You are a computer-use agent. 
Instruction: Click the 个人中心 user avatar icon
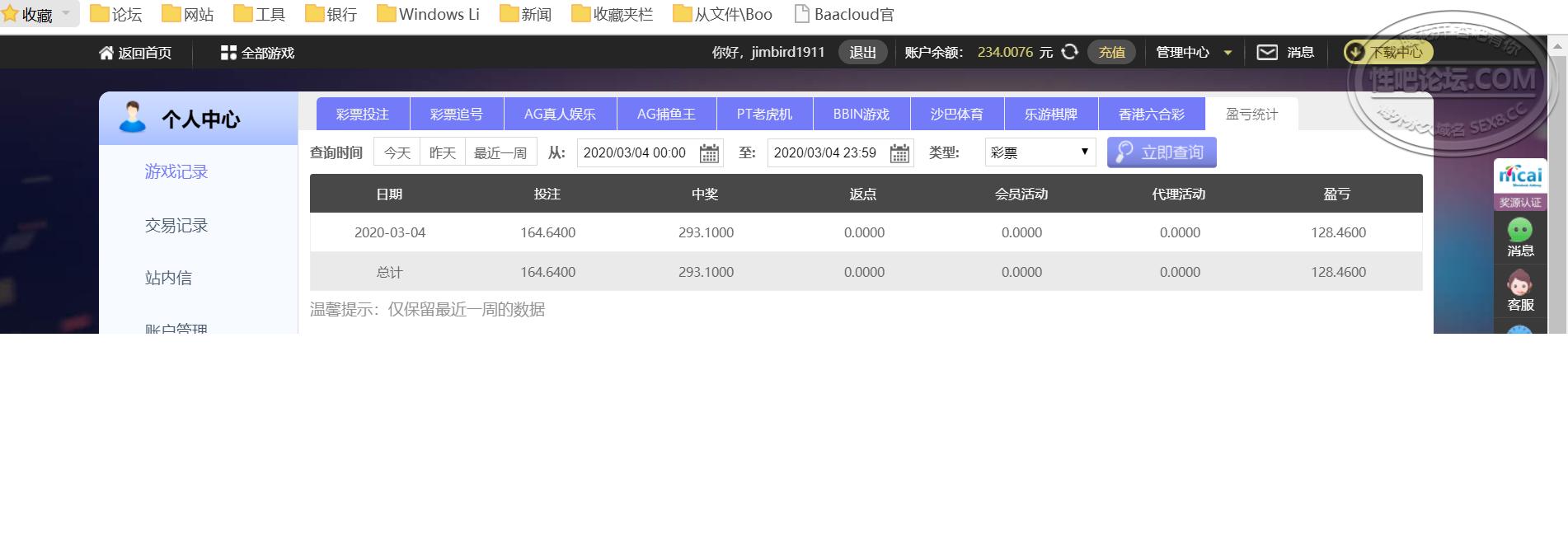tap(132, 117)
